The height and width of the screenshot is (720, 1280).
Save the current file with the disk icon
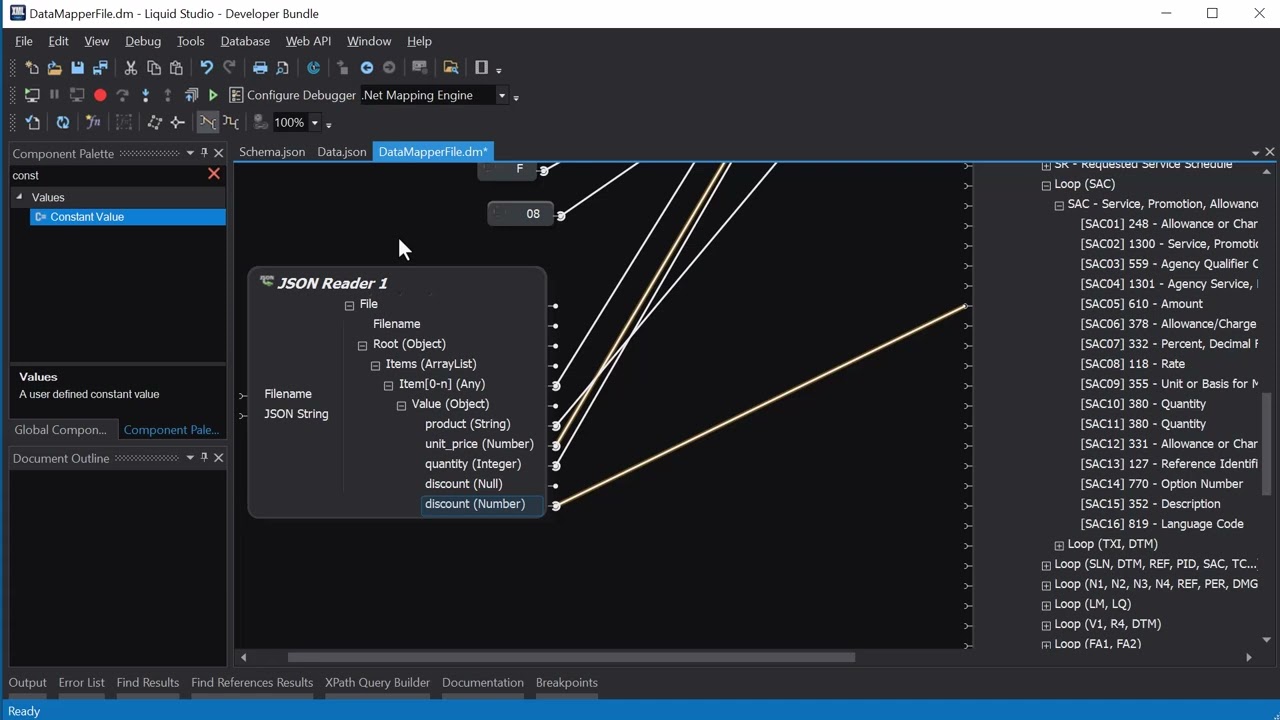(77, 68)
